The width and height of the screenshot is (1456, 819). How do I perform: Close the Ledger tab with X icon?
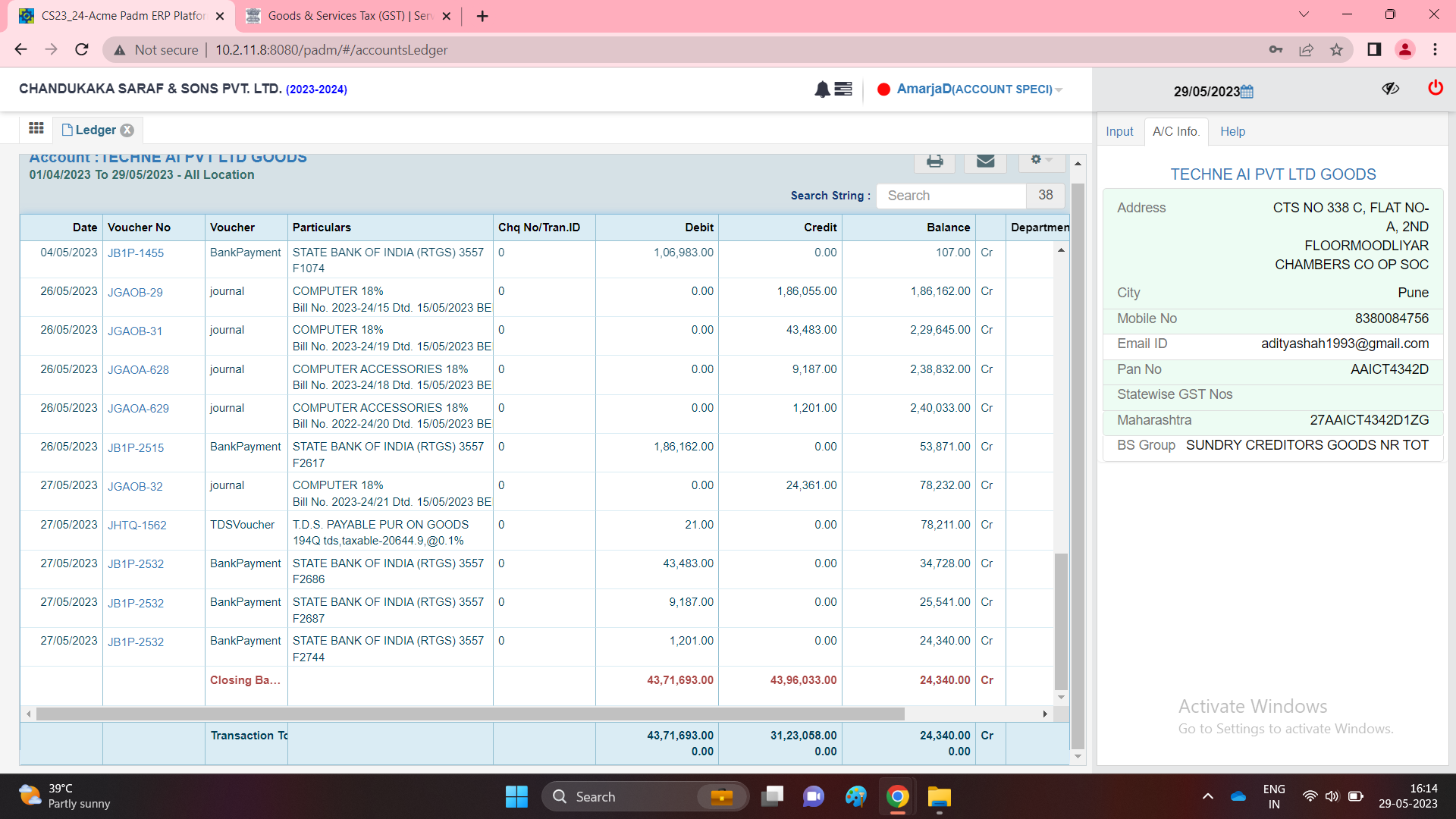pos(127,130)
